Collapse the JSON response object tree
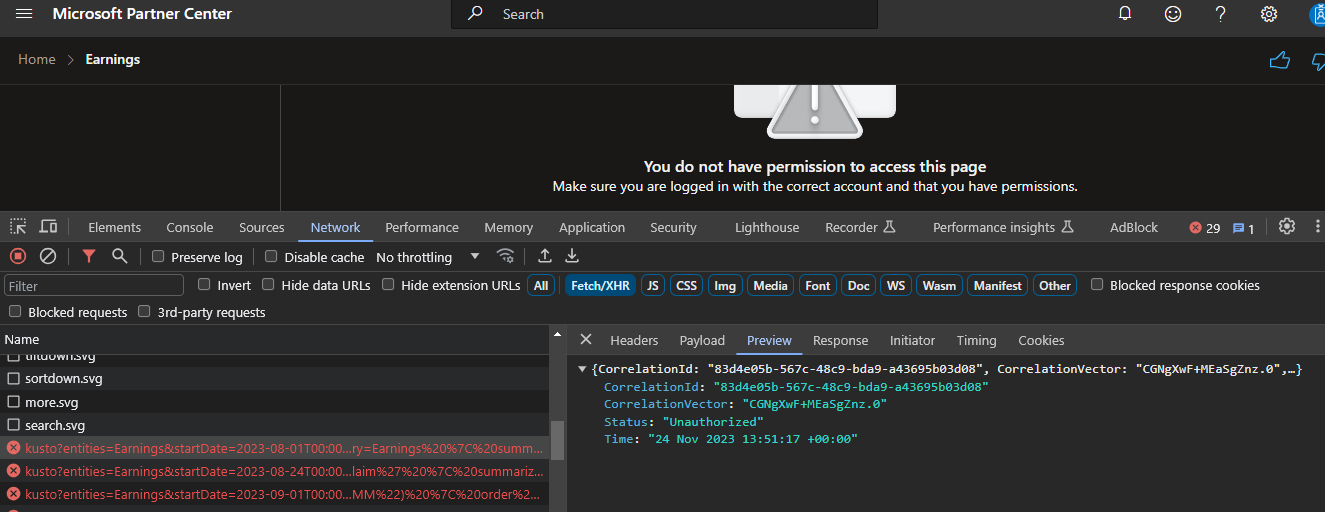 (583, 370)
